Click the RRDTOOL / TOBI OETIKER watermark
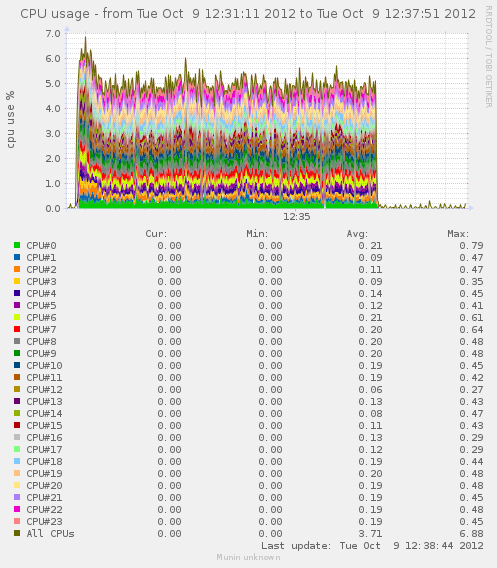This screenshot has height=568, width=497. (488, 57)
